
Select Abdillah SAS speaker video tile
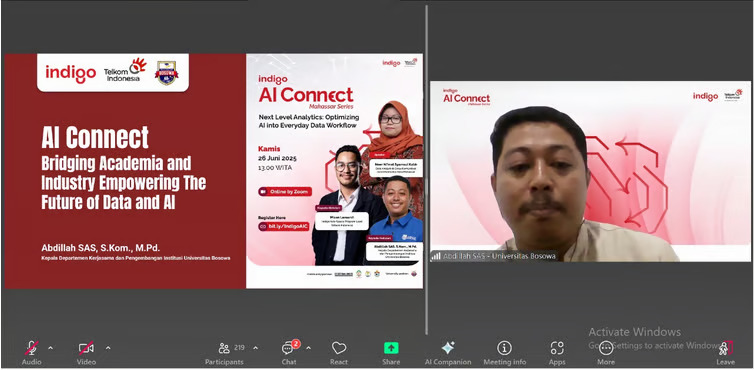pyautogui.click(x=590, y=171)
